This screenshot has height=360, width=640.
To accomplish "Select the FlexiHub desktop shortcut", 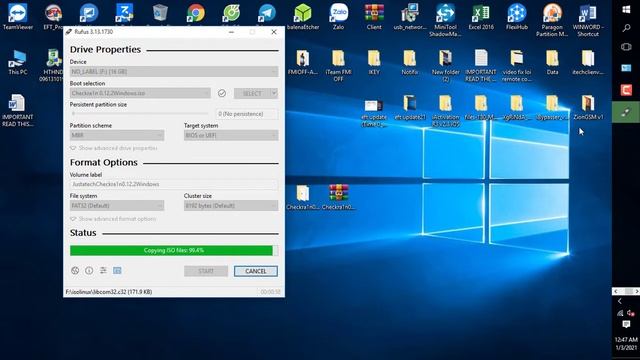I will point(517,17).
